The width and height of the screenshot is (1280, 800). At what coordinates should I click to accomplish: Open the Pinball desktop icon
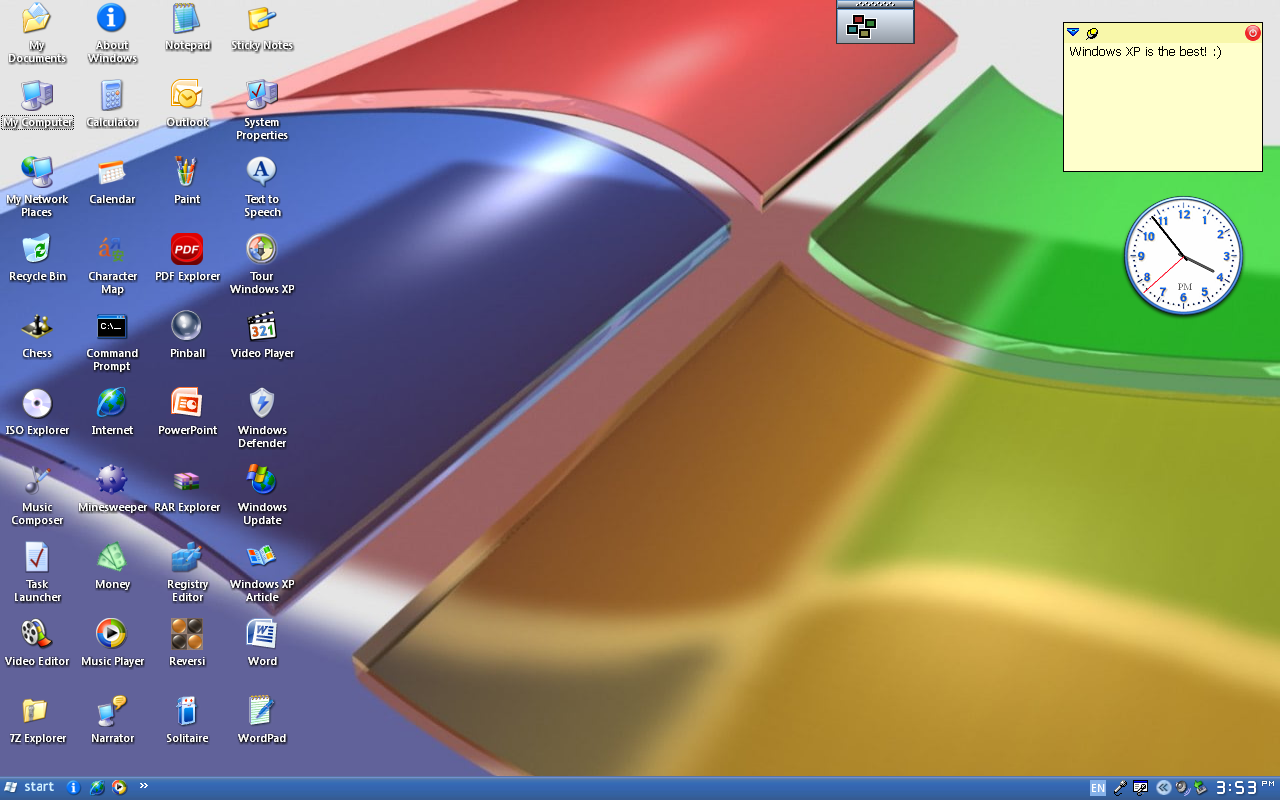click(187, 334)
